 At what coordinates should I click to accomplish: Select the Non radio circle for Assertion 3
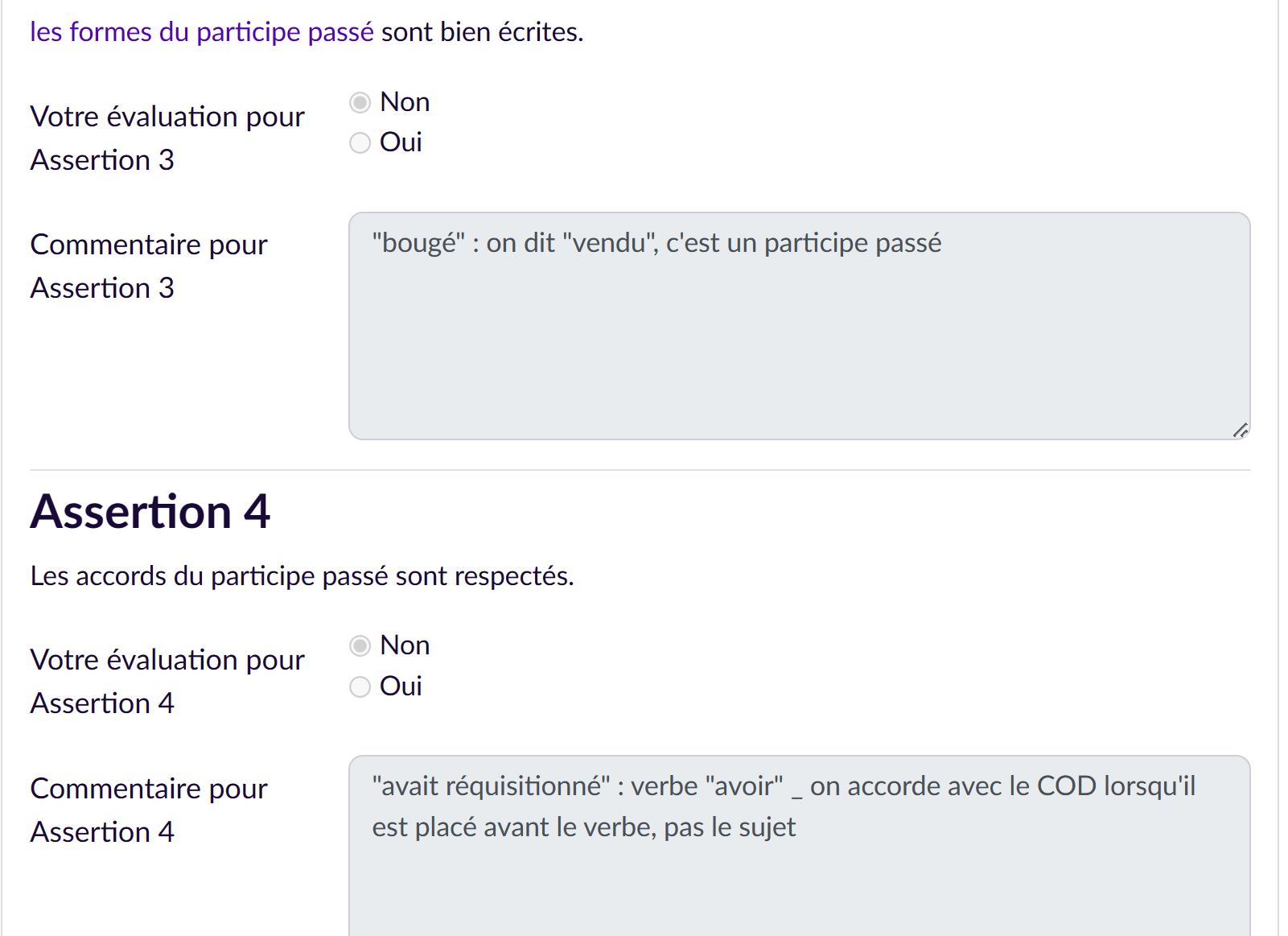point(360,103)
